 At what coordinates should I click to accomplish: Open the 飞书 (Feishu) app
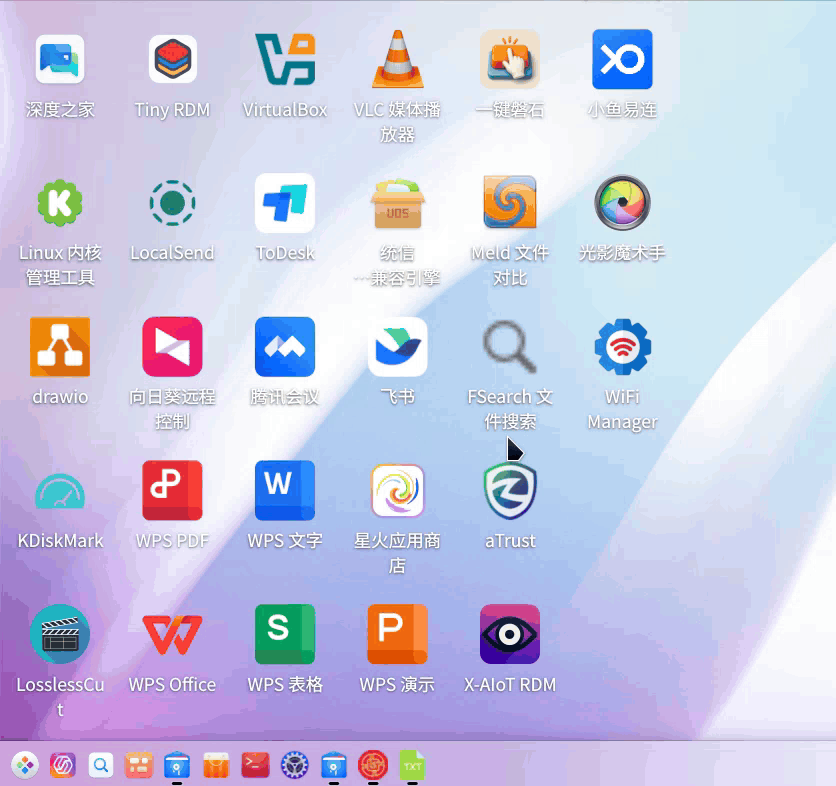(x=398, y=347)
